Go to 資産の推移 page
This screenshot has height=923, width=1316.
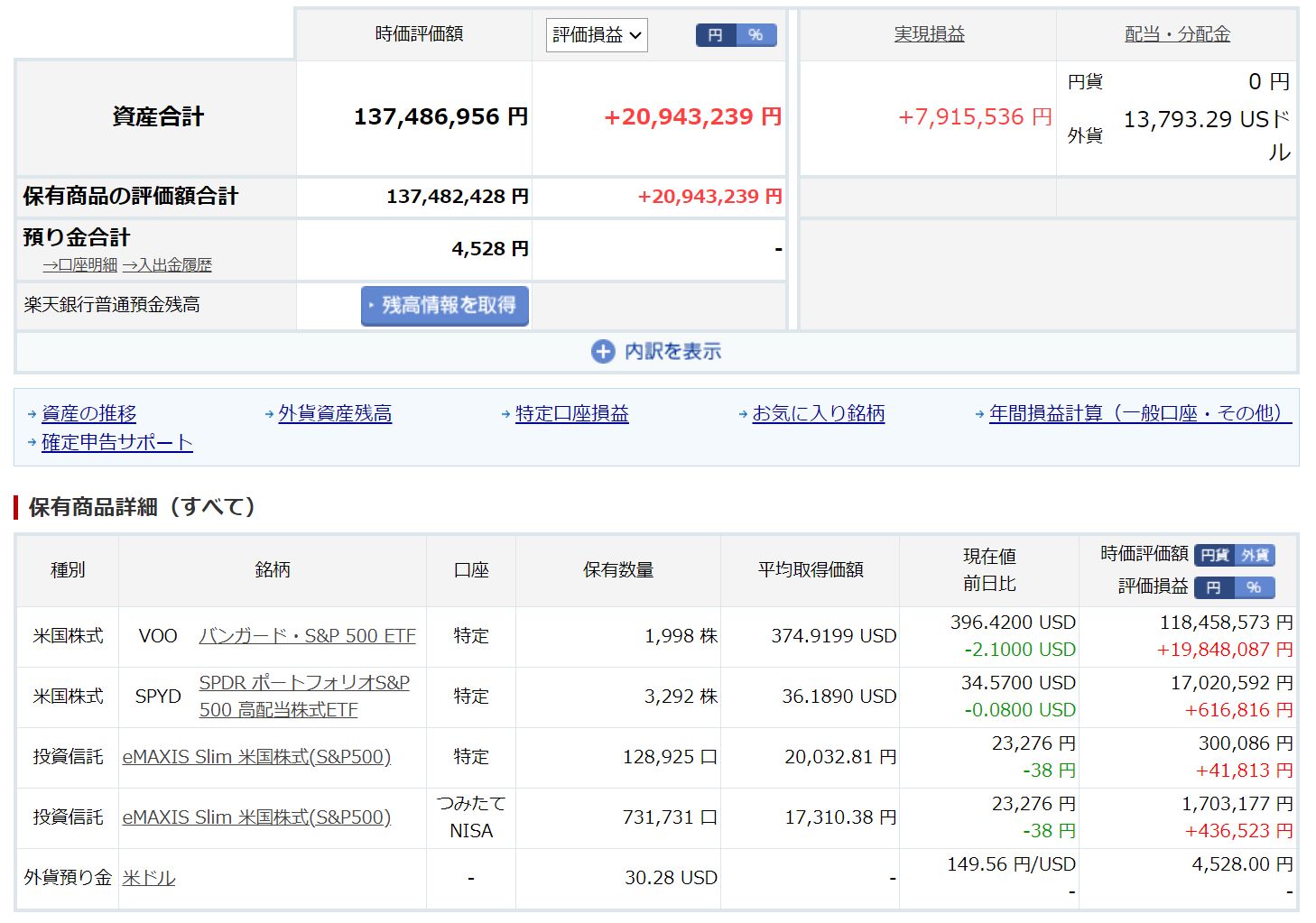tap(88, 413)
